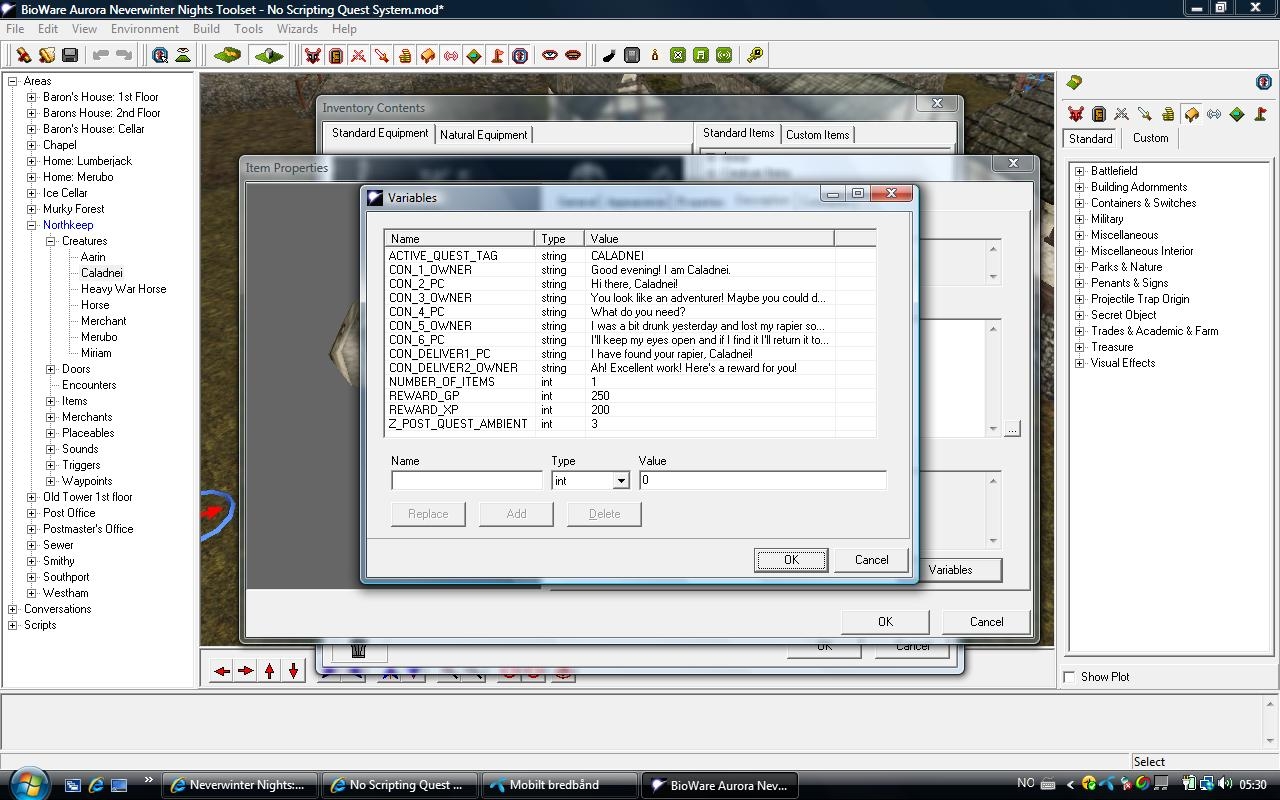The height and width of the screenshot is (800, 1280).
Task: Select the gold coins merchant icon in right palette
Action: click(x=1167, y=115)
